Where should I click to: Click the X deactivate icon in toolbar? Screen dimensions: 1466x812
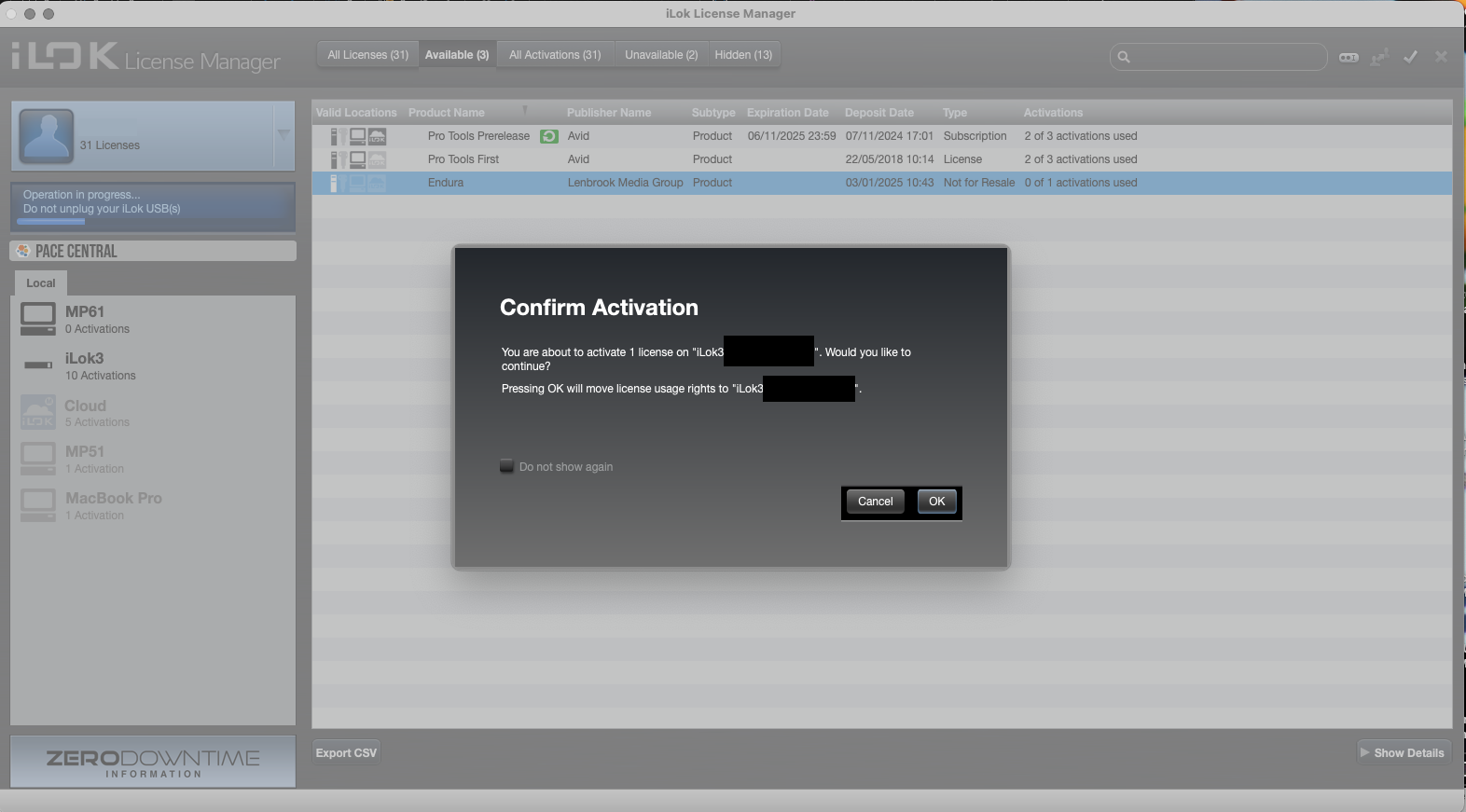(x=1441, y=57)
